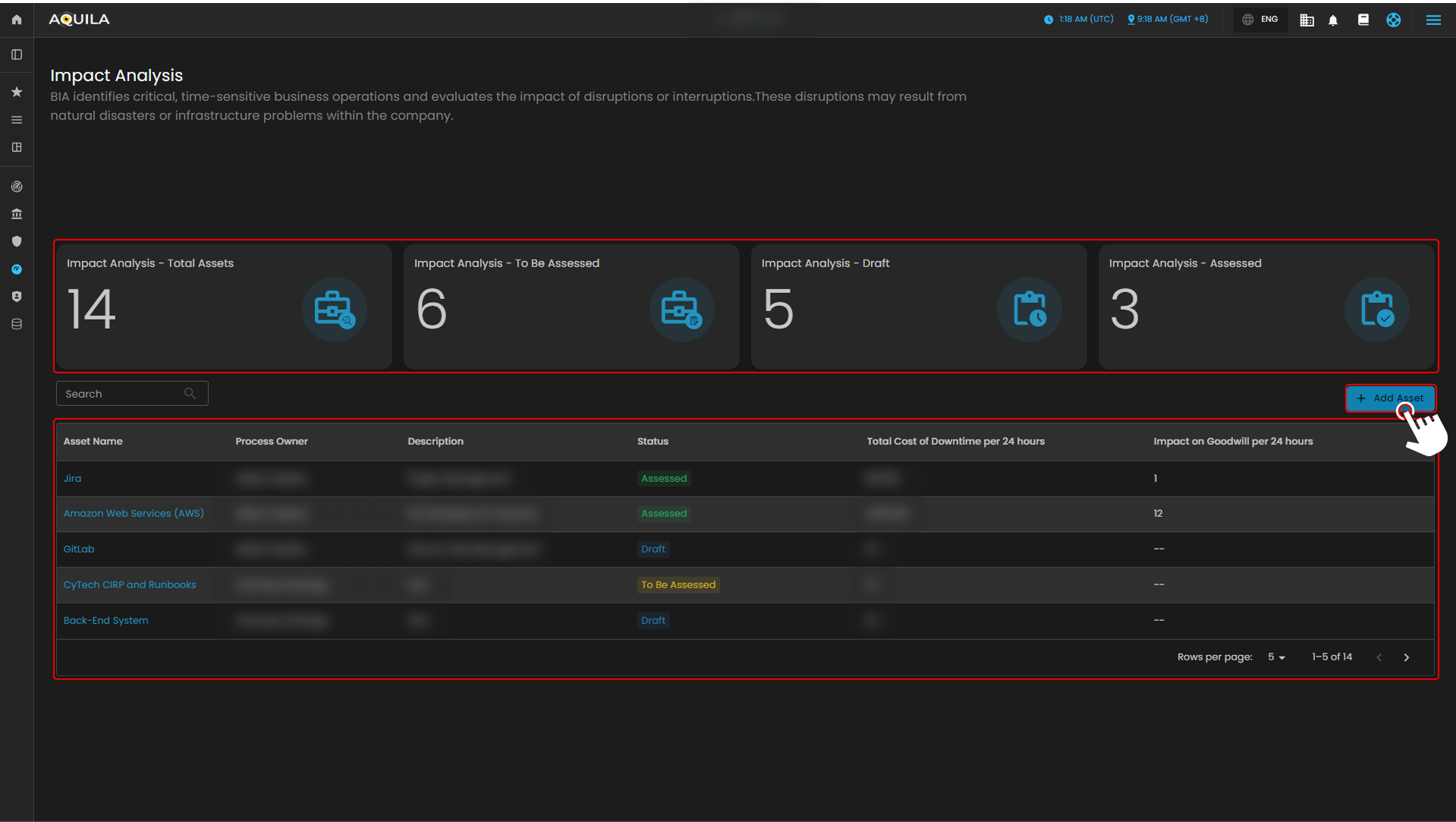Open the radar icon in the sidebar
This screenshot has width=1456, height=822.
click(x=17, y=187)
